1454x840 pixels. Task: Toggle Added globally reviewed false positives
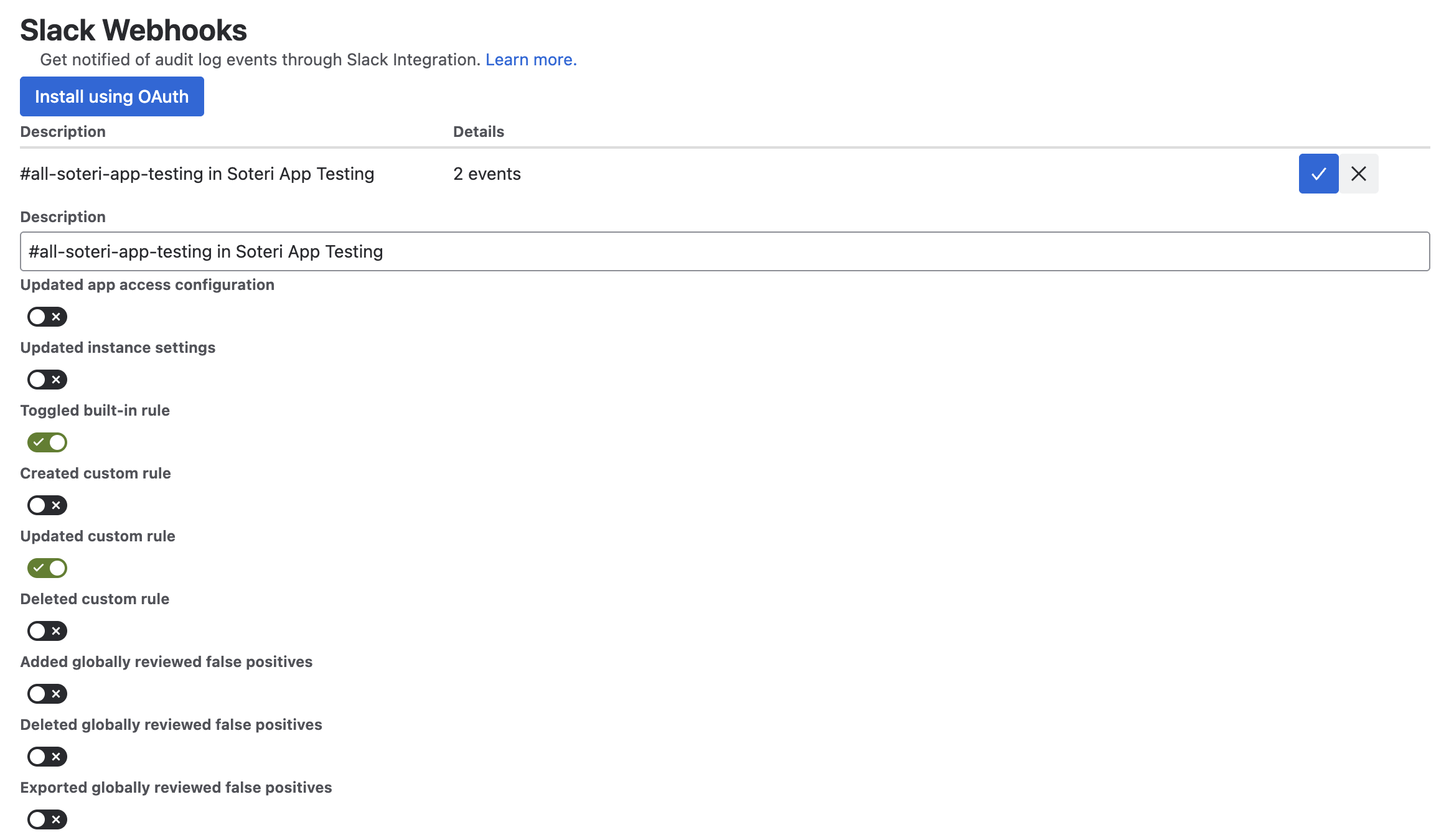[x=47, y=694]
